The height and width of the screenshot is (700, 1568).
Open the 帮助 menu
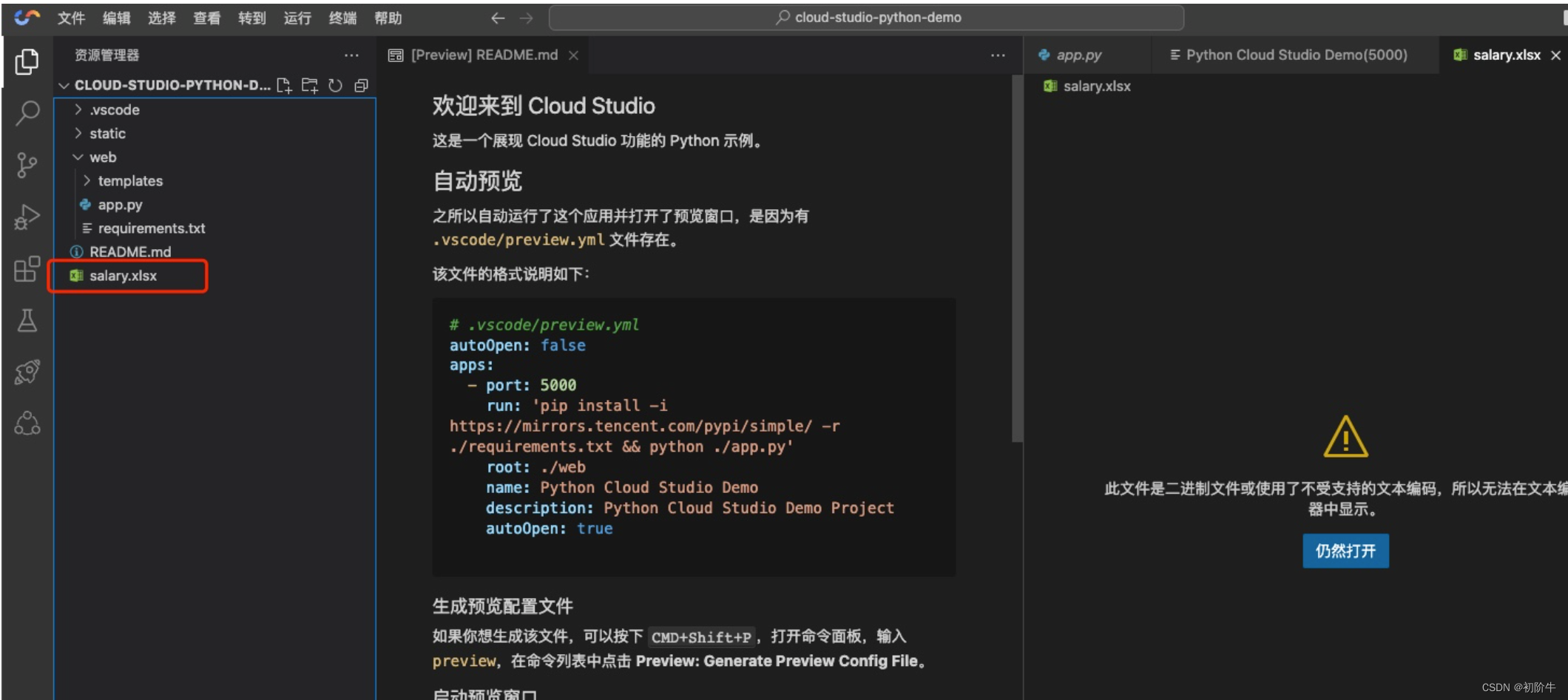pos(388,18)
